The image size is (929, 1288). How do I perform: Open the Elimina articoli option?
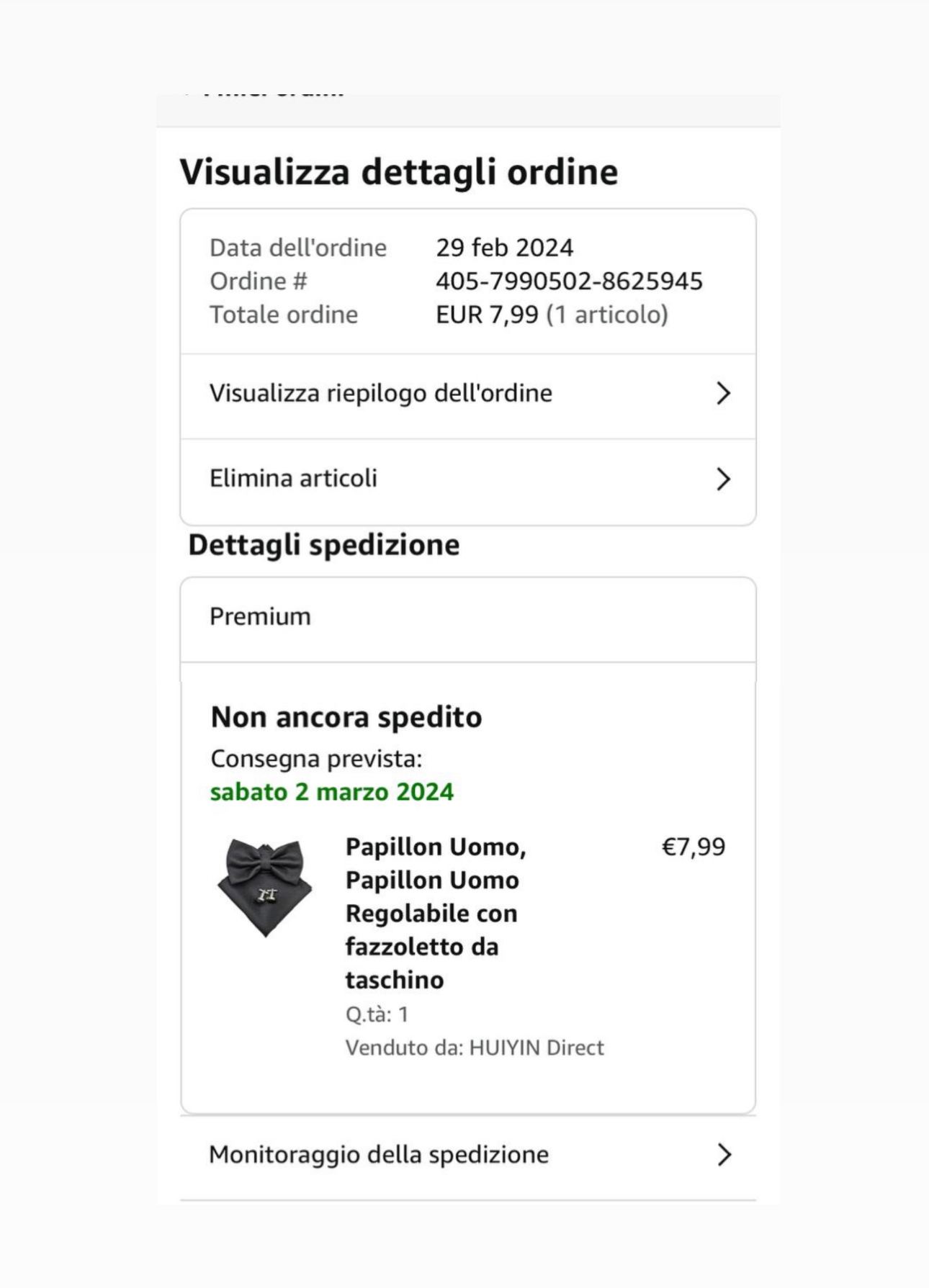click(x=293, y=479)
